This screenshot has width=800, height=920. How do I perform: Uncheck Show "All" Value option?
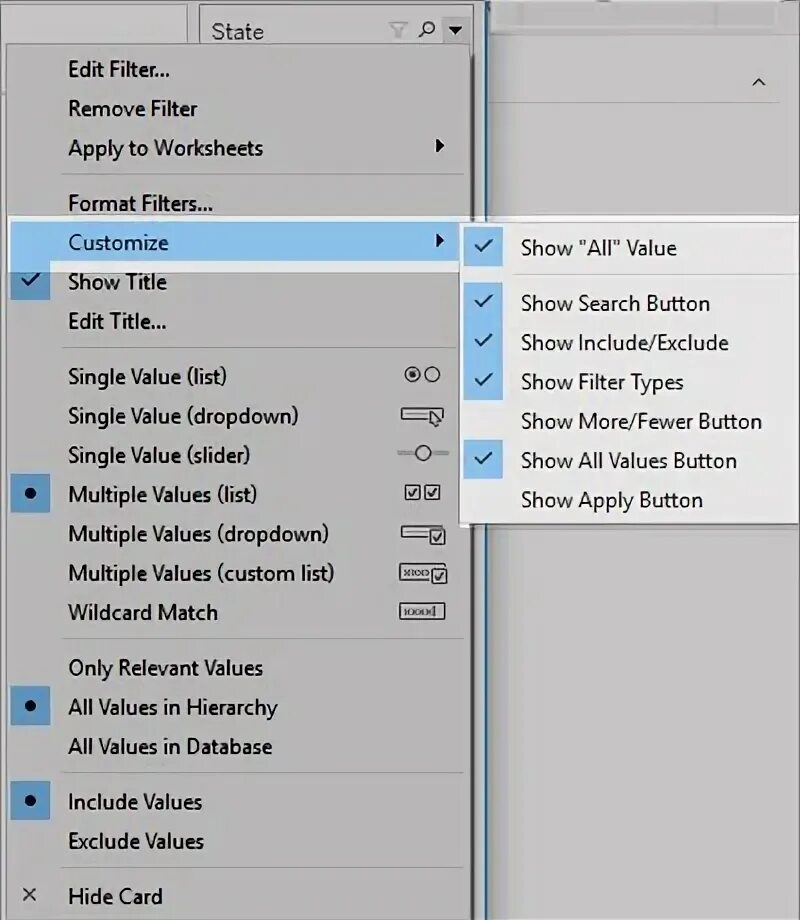(x=598, y=248)
